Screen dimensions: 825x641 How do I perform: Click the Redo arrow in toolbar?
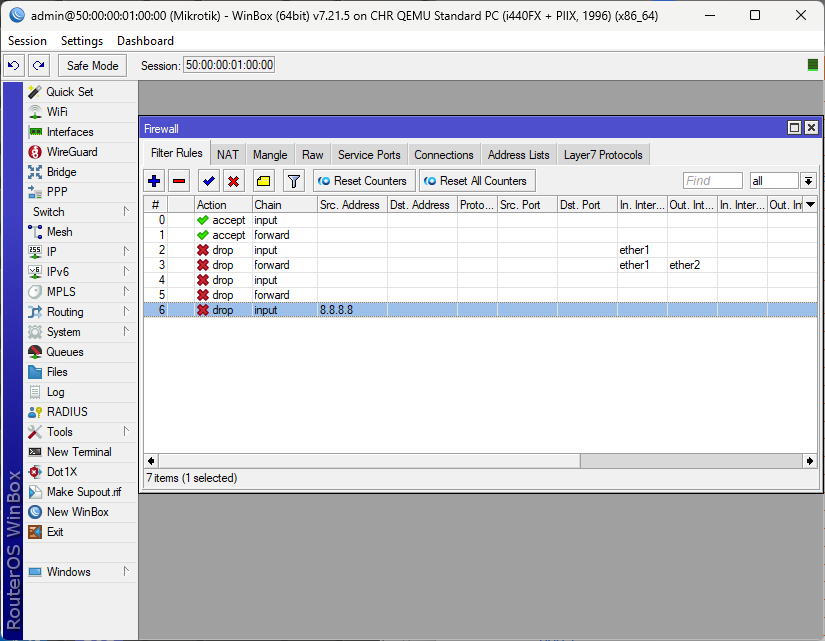pos(38,66)
